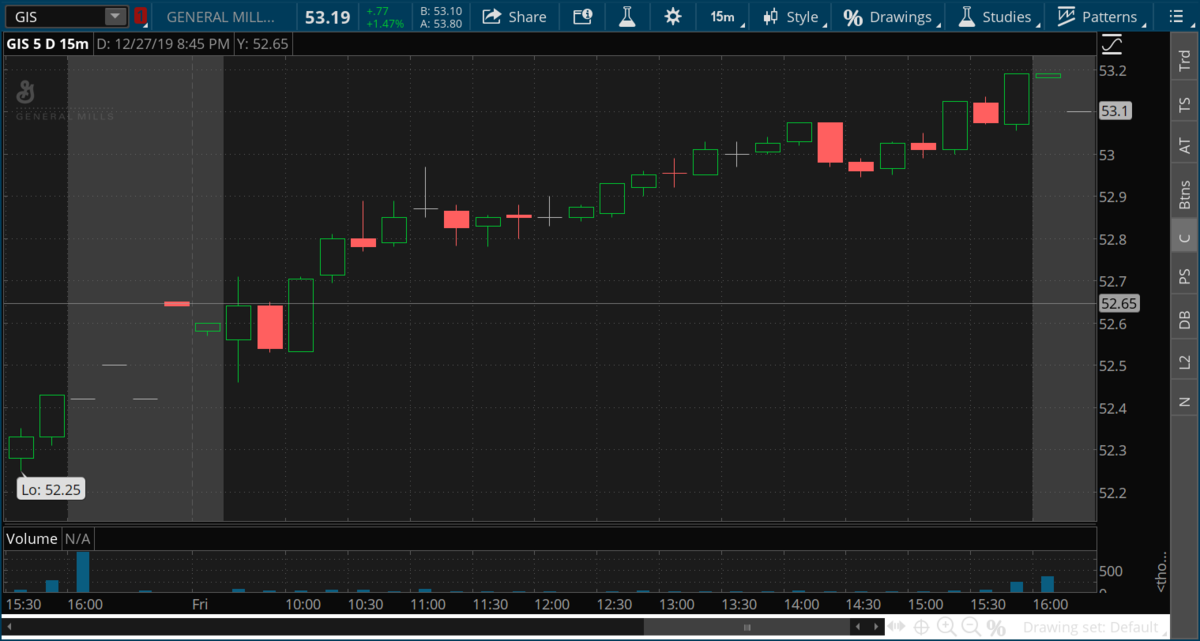Image resolution: width=1200 pixels, height=641 pixels.
Task: Click the bid price B: 53.10
Action: click(x=441, y=11)
